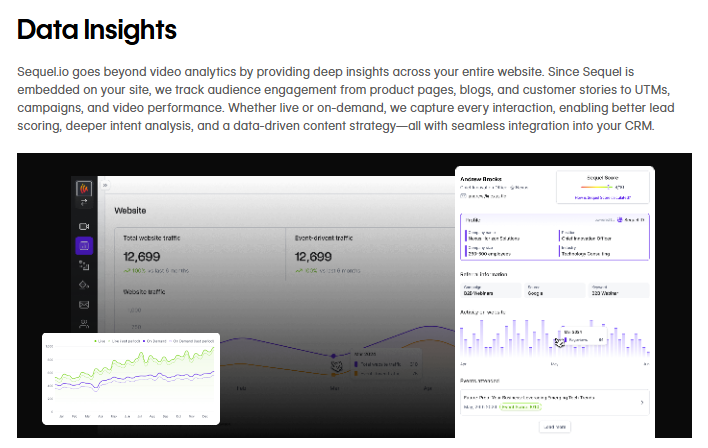Click the green line chart thumbnail

(131, 378)
